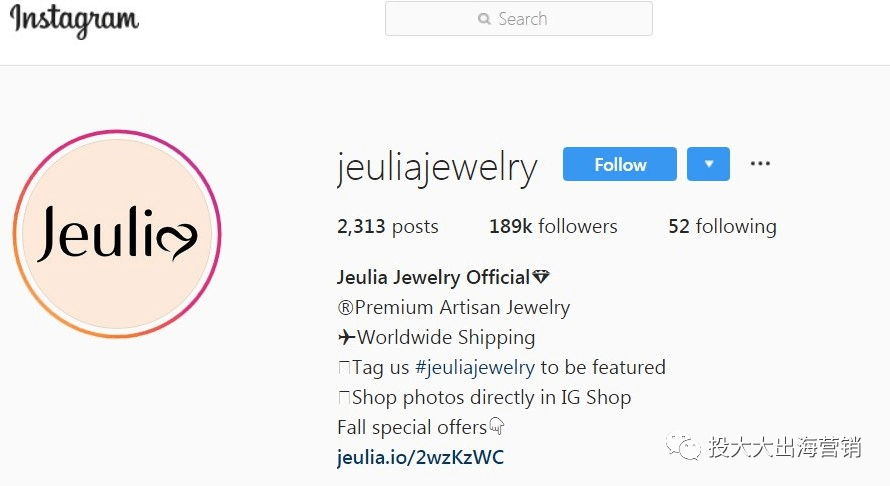Viewport: 890px width, 486px height.
Task: Click the airplane icon before Worldwide Shipping
Action: [346, 337]
